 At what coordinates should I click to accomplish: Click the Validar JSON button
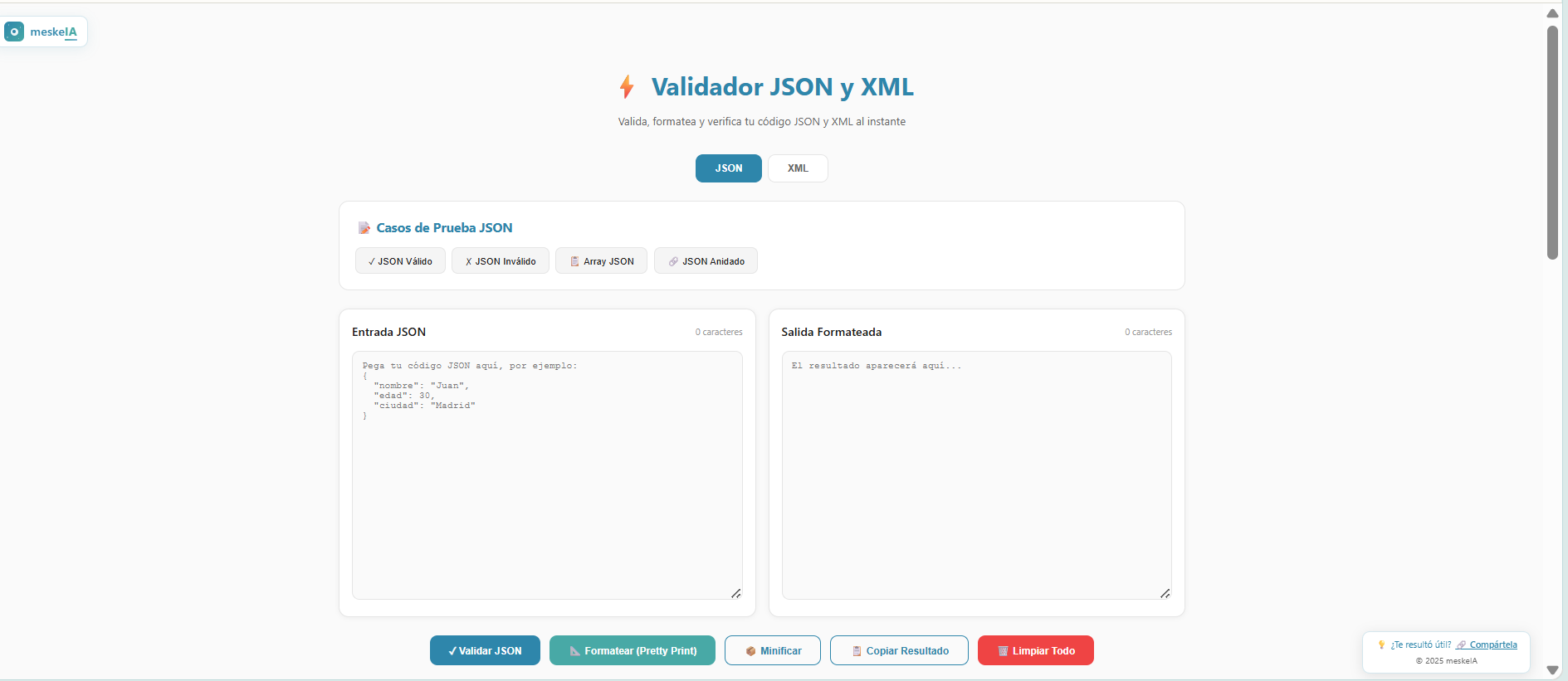(485, 650)
